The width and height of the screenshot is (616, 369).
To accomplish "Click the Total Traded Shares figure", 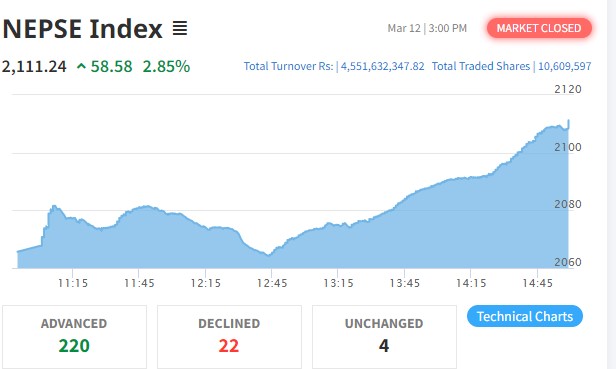I will [x=565, y=66].
